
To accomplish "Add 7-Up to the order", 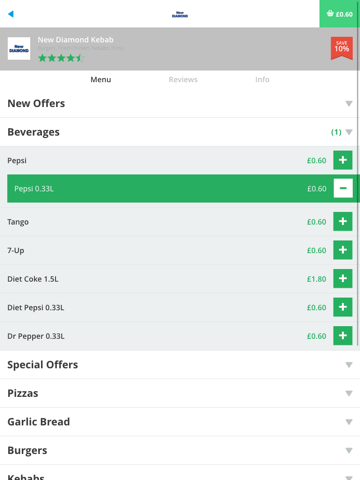I will click(x=343, y=250).
